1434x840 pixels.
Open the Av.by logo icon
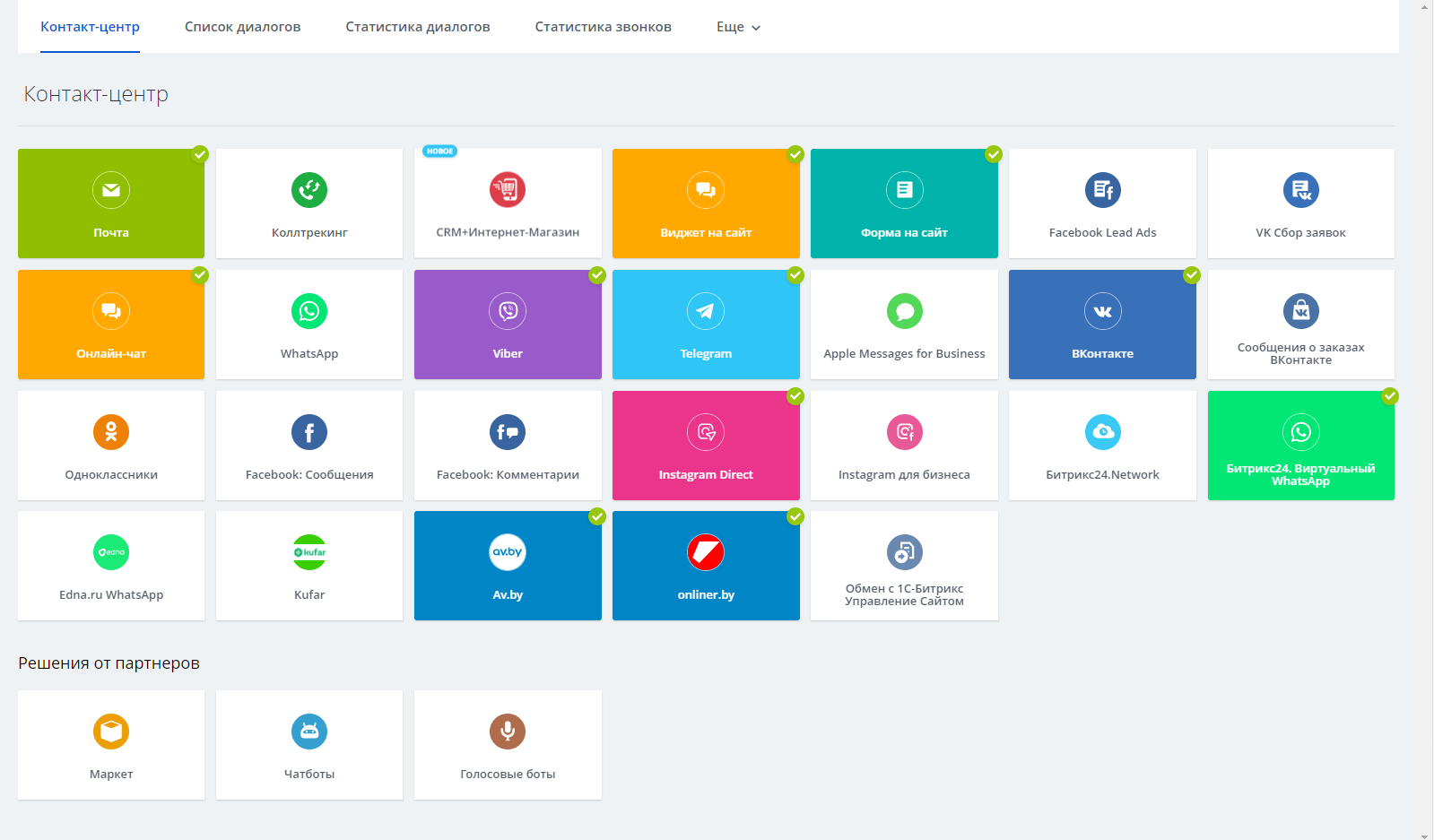[x=508, y=552]
